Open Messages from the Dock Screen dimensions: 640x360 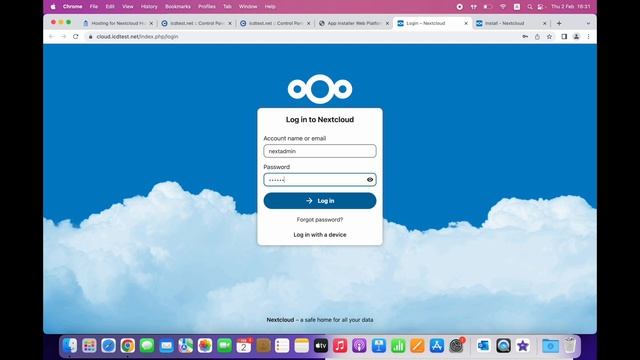click(147, 346)
